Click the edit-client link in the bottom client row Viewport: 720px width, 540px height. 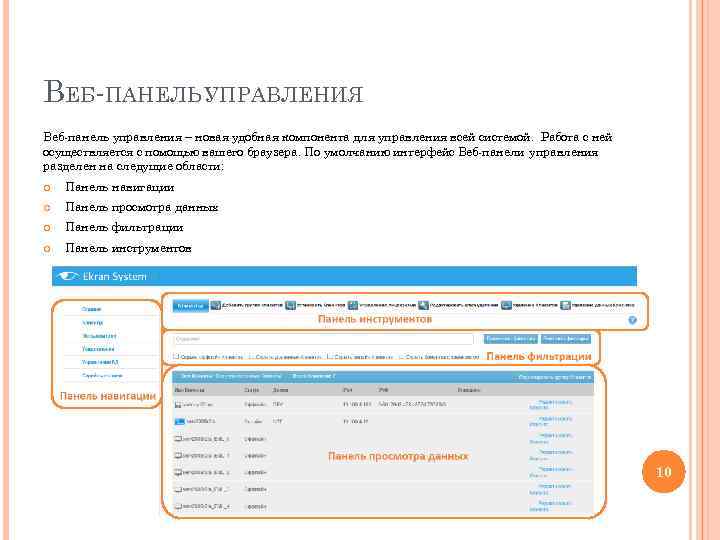[x=551, y=506]
